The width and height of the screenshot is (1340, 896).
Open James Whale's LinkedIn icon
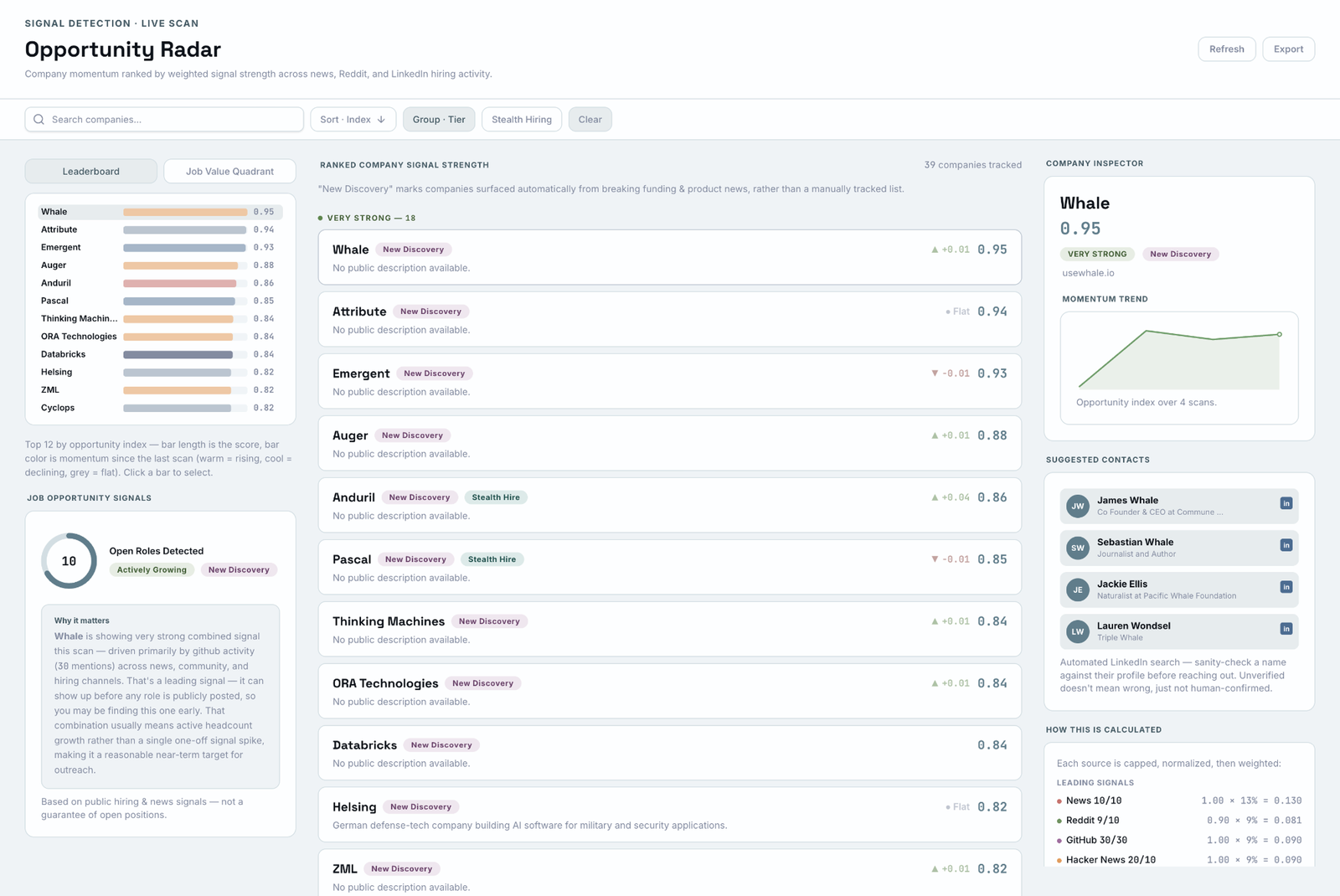1286,503
